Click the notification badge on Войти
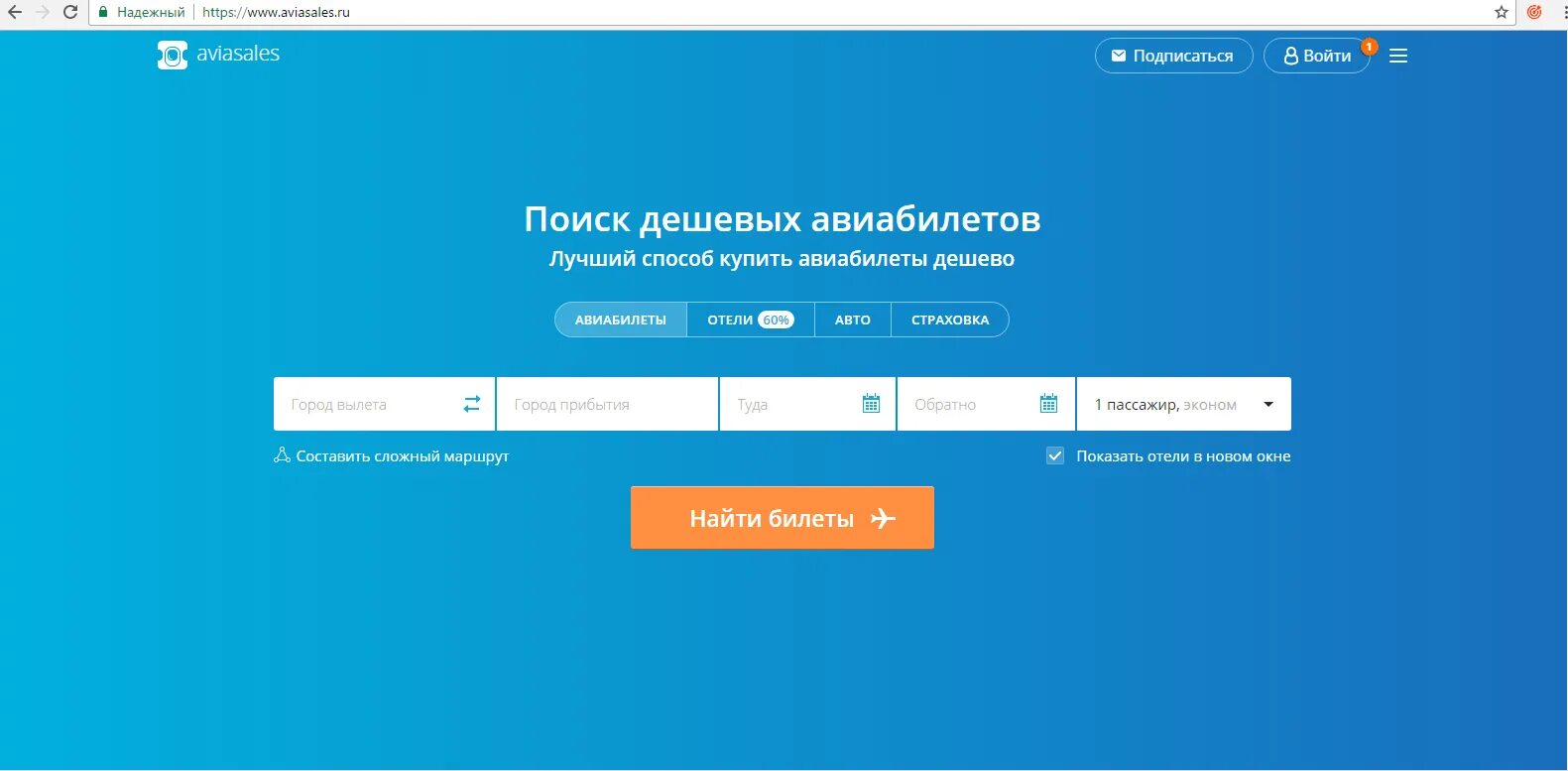This screenshot has height=771, width=1568. coord(1369,47)
